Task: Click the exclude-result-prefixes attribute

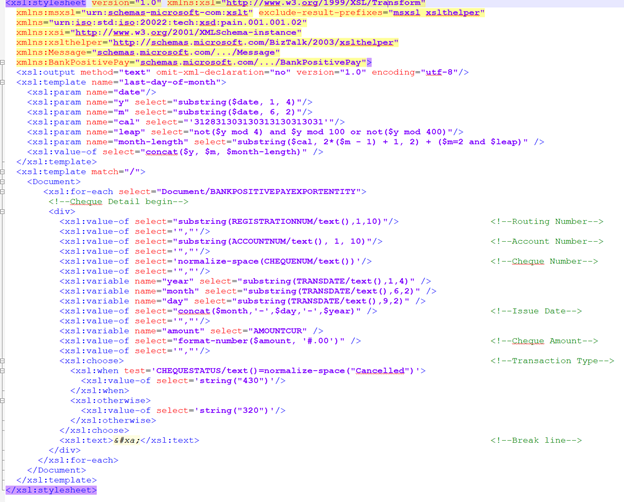Action: click(x=371, y=13)
